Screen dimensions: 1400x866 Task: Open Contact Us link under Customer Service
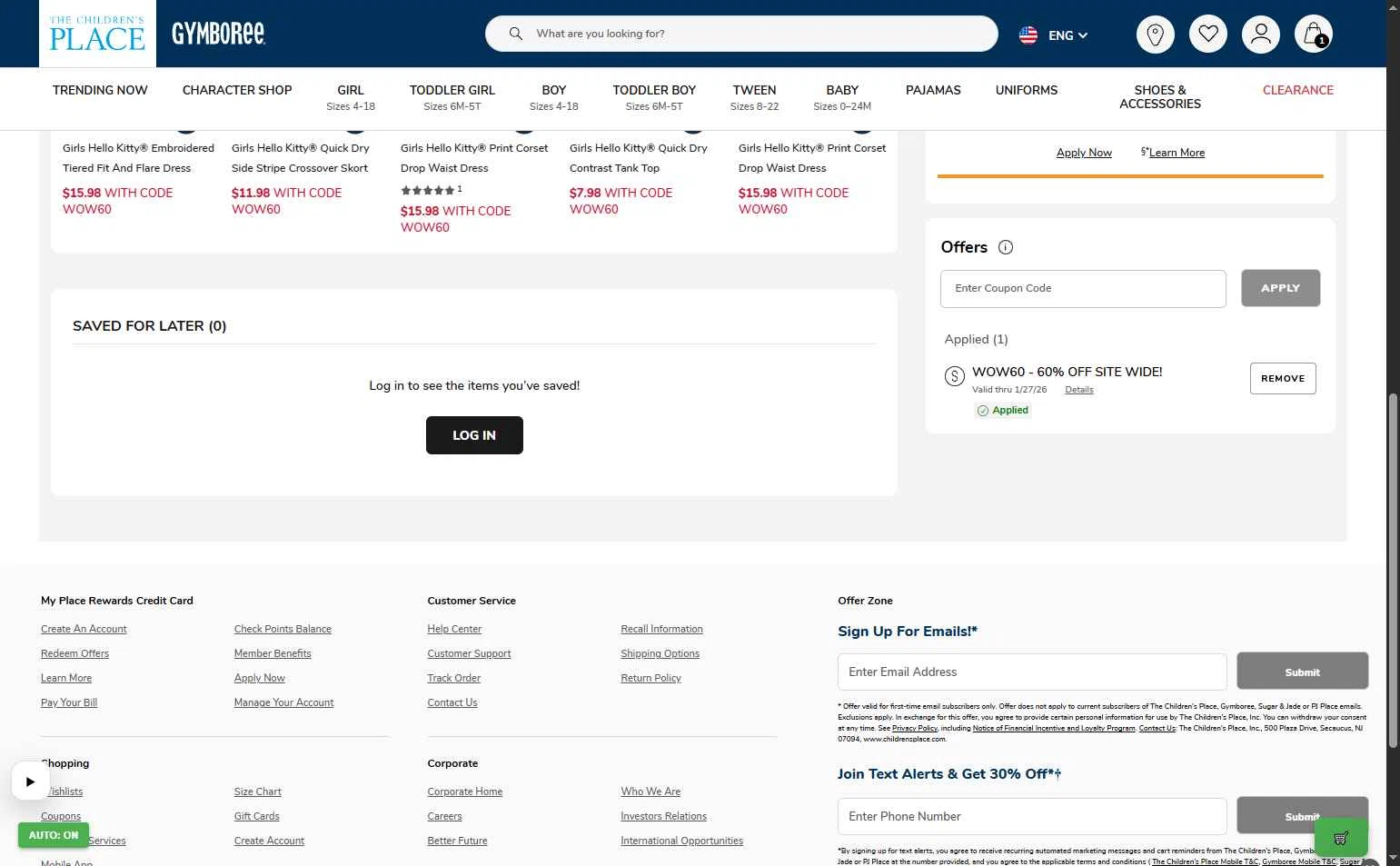(452, 702)
